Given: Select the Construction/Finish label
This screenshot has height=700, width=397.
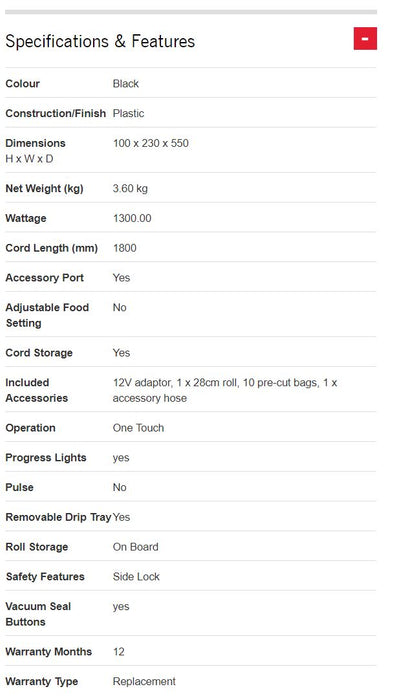Looking at the screenshot, I should coord(55,113).
